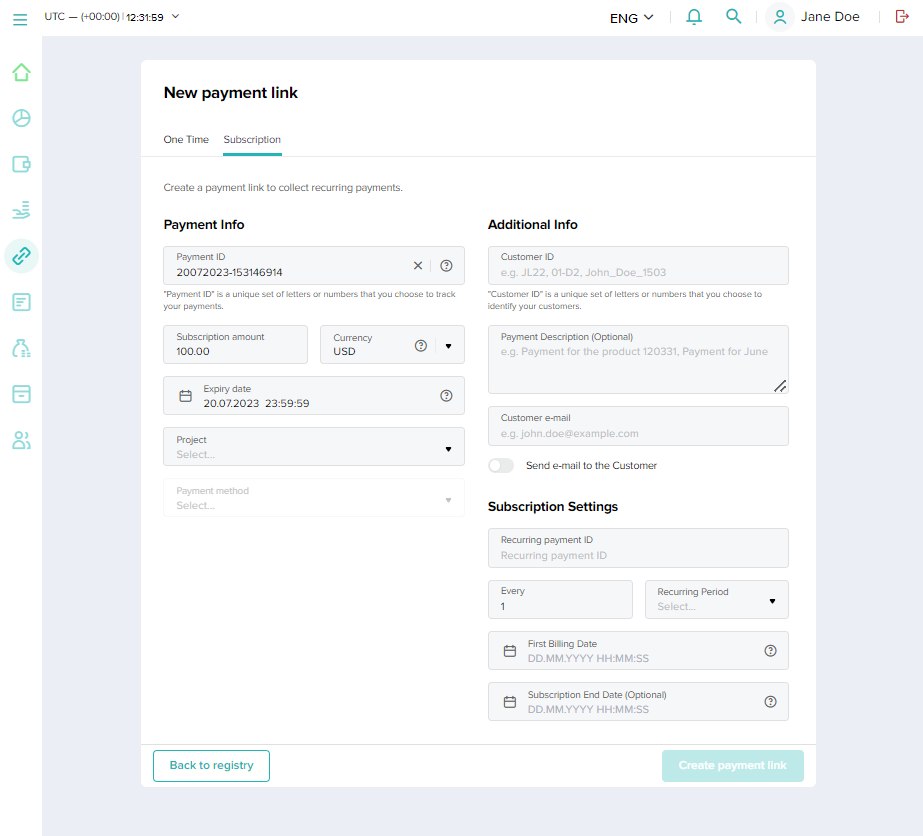Click Back to registry button
The height and width of the screenshot is (836, 923).
(211, 766)
